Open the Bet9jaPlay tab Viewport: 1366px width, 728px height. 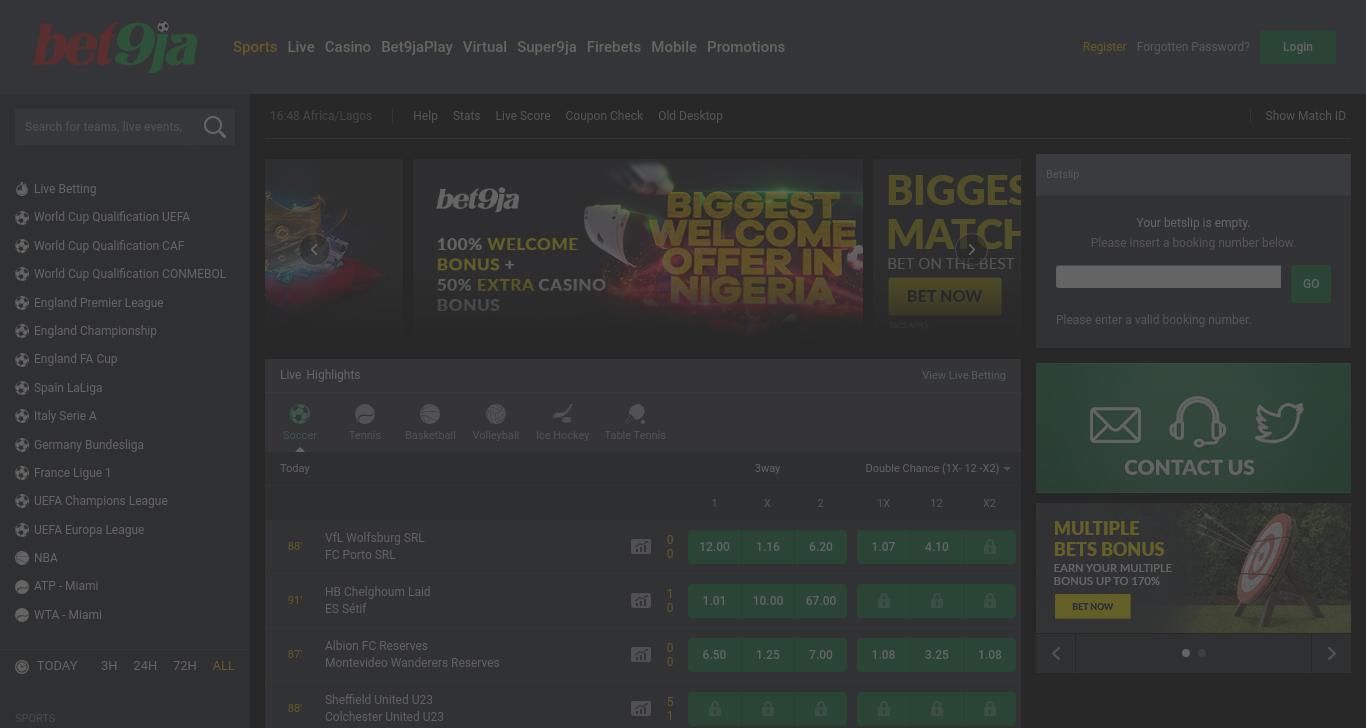point(417,47)
